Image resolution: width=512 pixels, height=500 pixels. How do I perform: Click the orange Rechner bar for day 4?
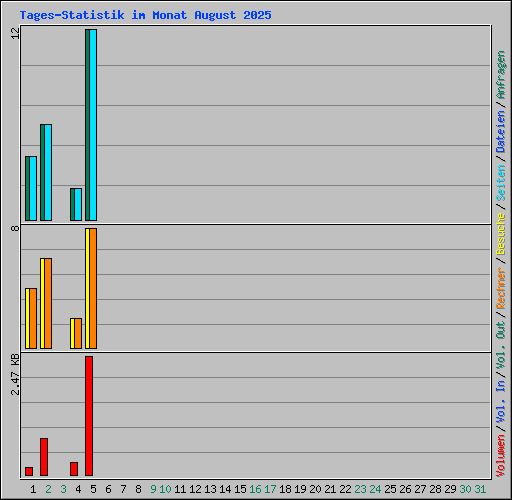78,334
